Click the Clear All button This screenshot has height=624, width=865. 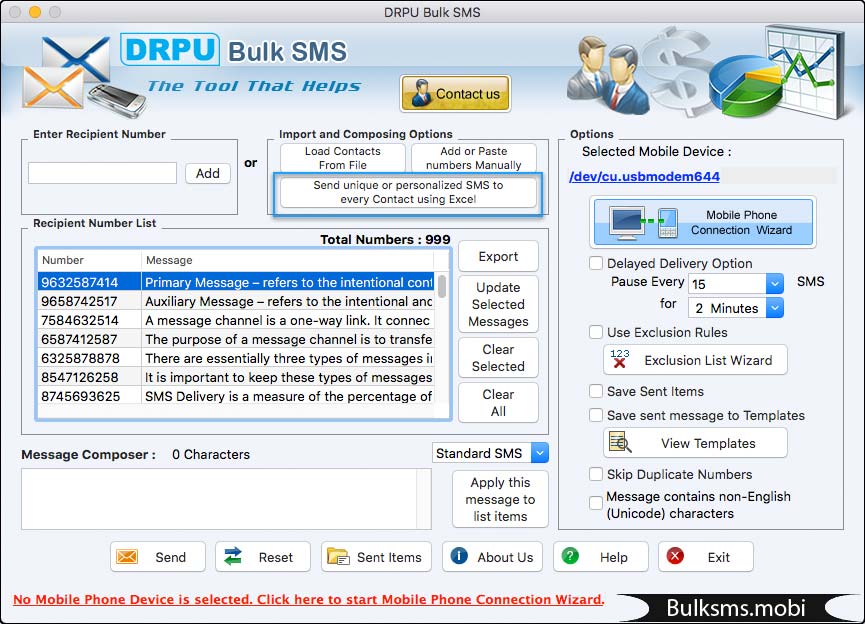click(x=498, y=403)
